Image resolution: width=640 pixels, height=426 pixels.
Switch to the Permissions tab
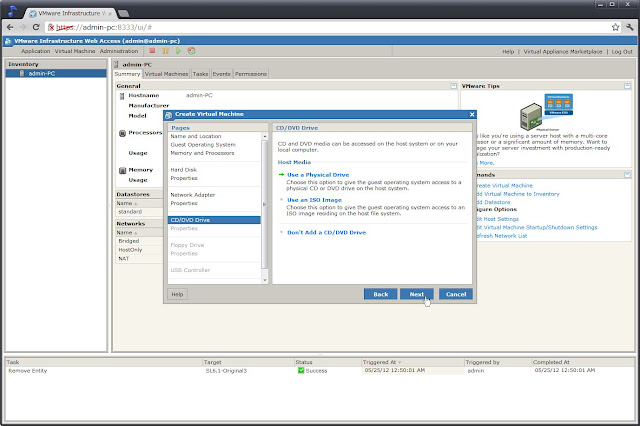click(251, 74)
